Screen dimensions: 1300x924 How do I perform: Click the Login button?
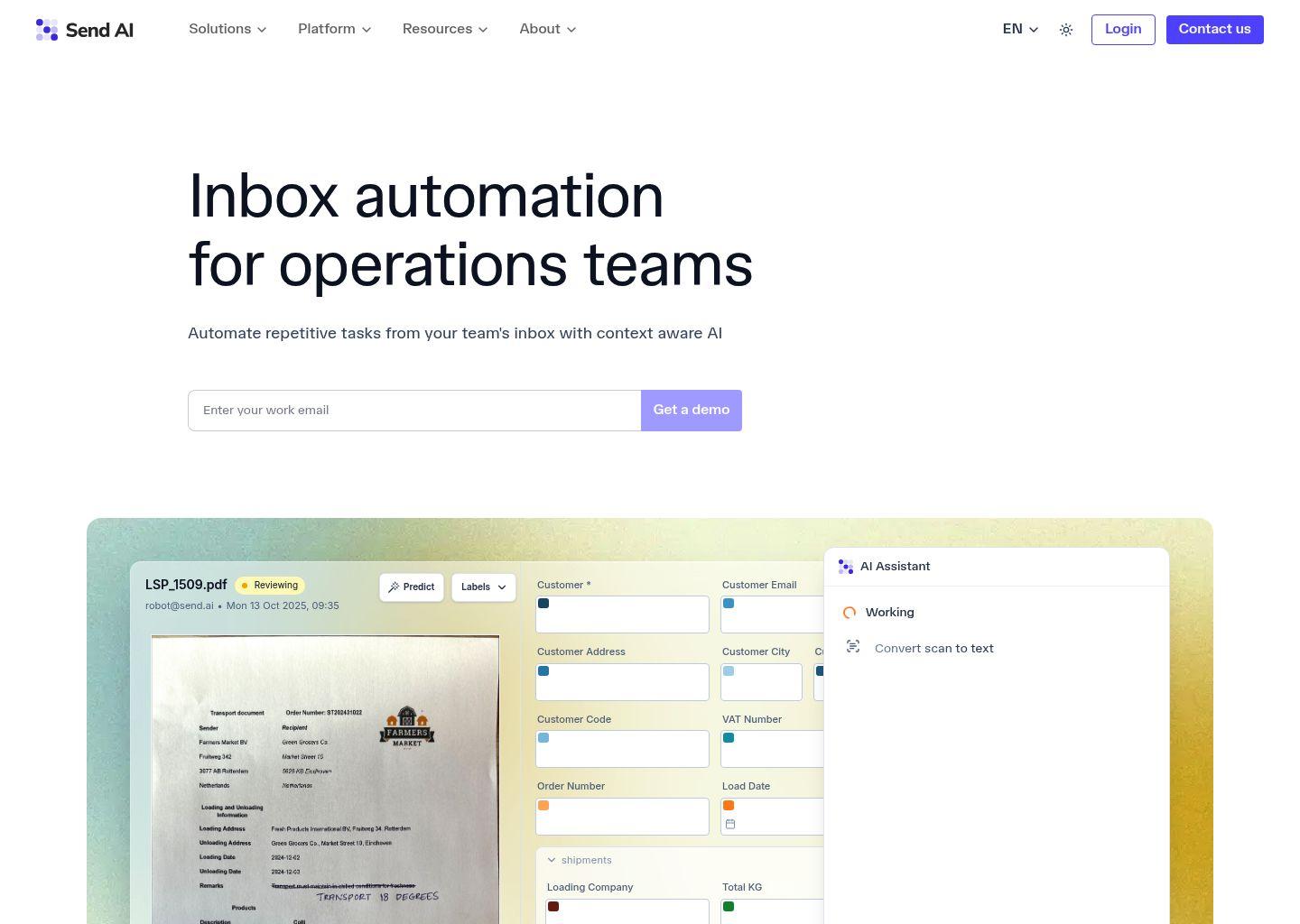click(x=1122, y=30)
